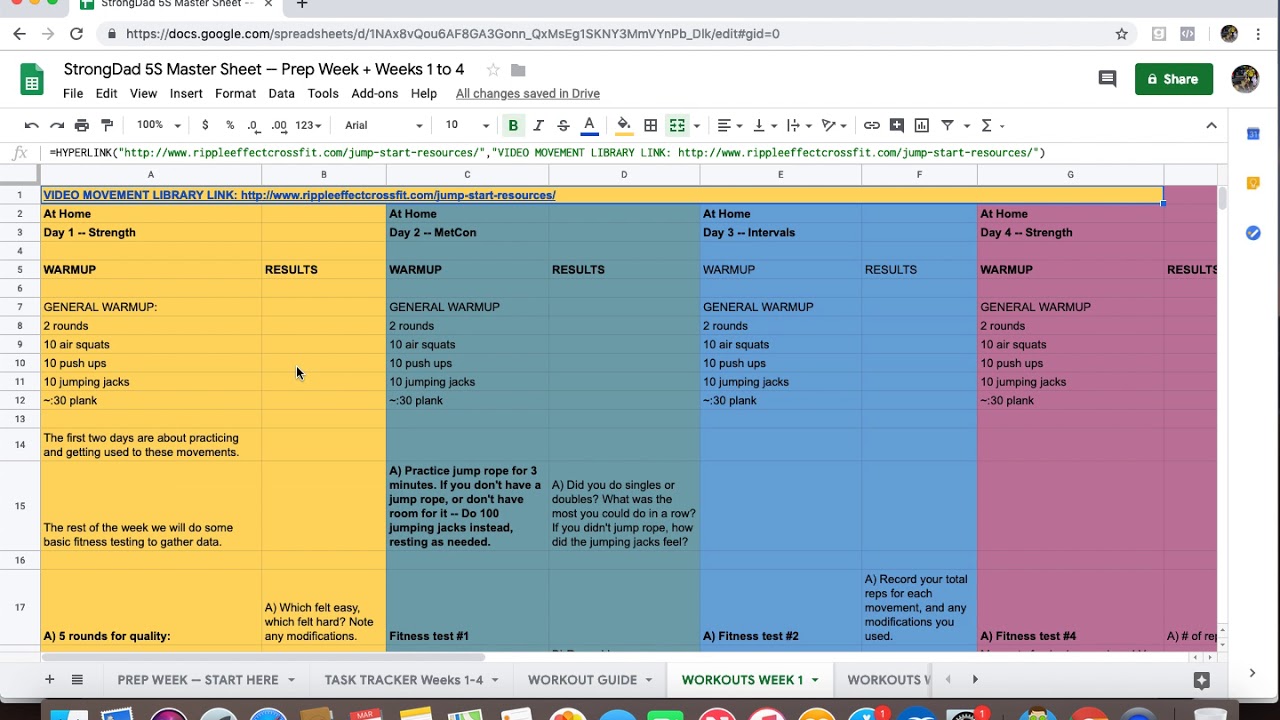Viewport: 1280px width, 720px height.
Task: Open the comments history icon
Action: pyautogui.click(x=1107, y=79)
